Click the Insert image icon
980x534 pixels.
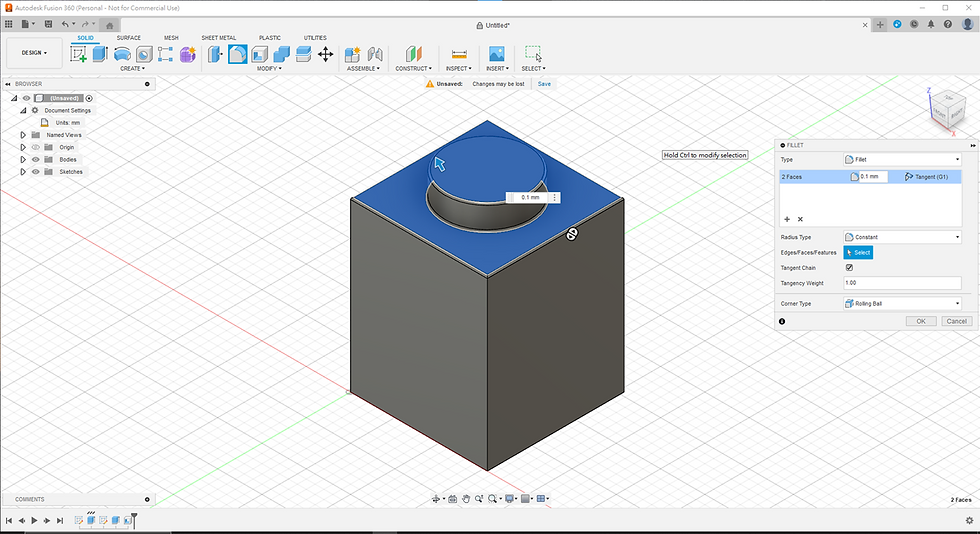coord(497,54)
